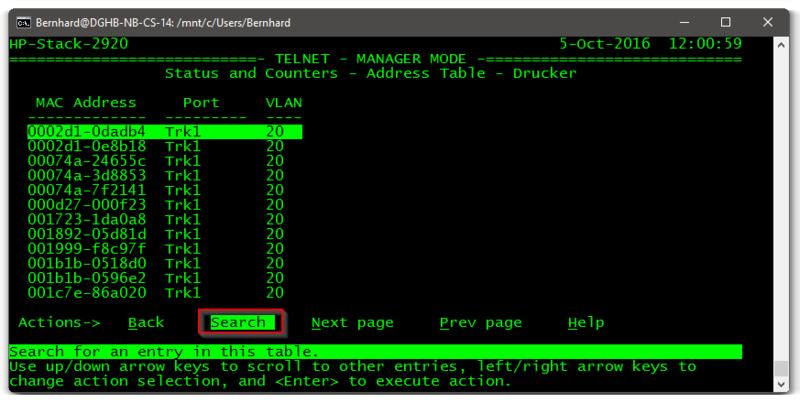Click the scrollbar up arrow
This screenshot has height=403, width=800.
pos(781,45)
